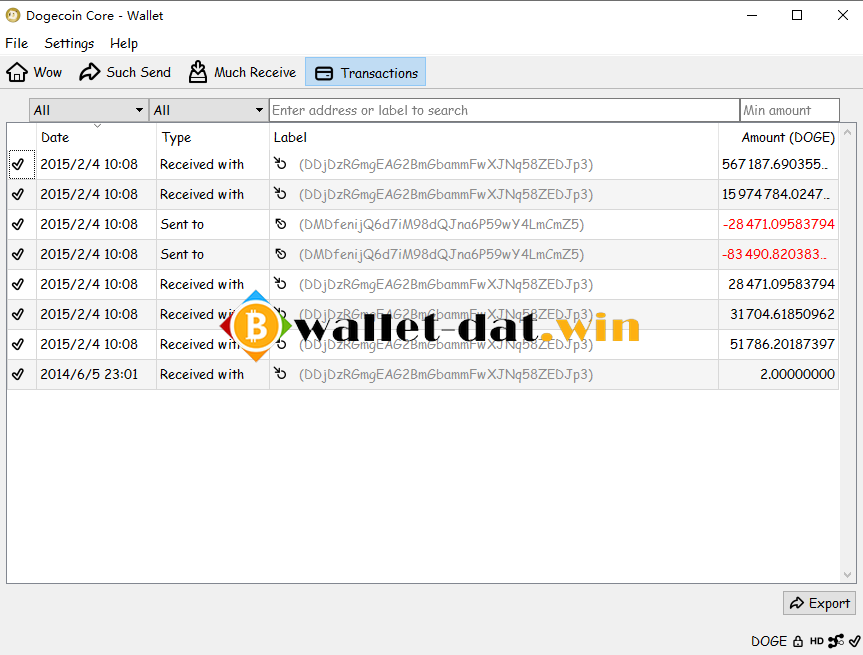Viewport: 863px width, 655px height.
Task: Click Received with in the 2014/6/5 row
Action: 202,374
